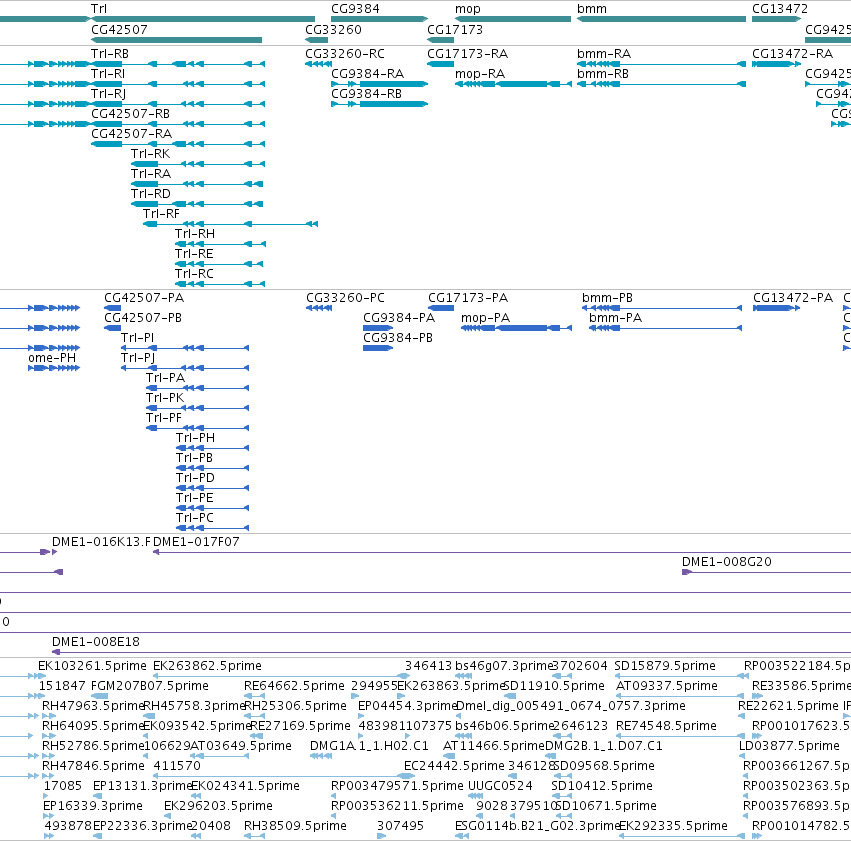Click the Trl-RF transcript label

tap(161, 214)
